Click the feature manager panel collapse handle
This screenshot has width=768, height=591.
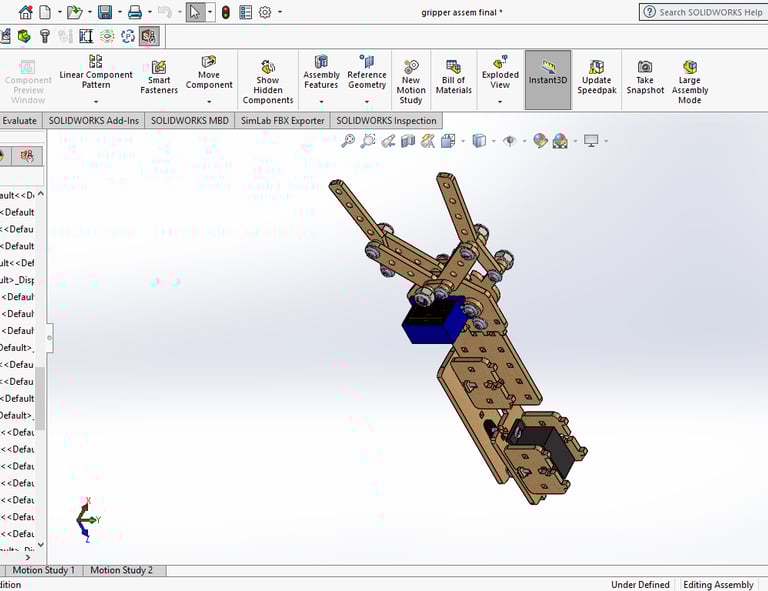[49, 337]
